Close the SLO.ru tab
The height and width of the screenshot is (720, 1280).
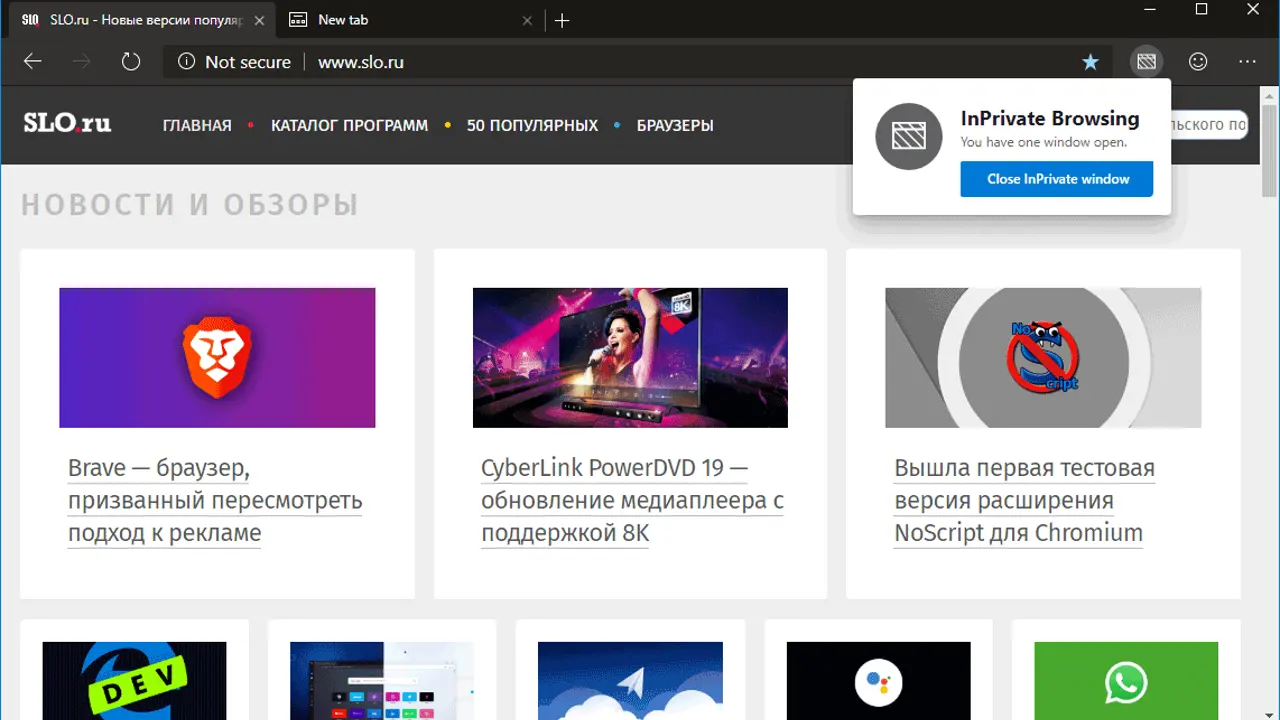coord(259,20)
